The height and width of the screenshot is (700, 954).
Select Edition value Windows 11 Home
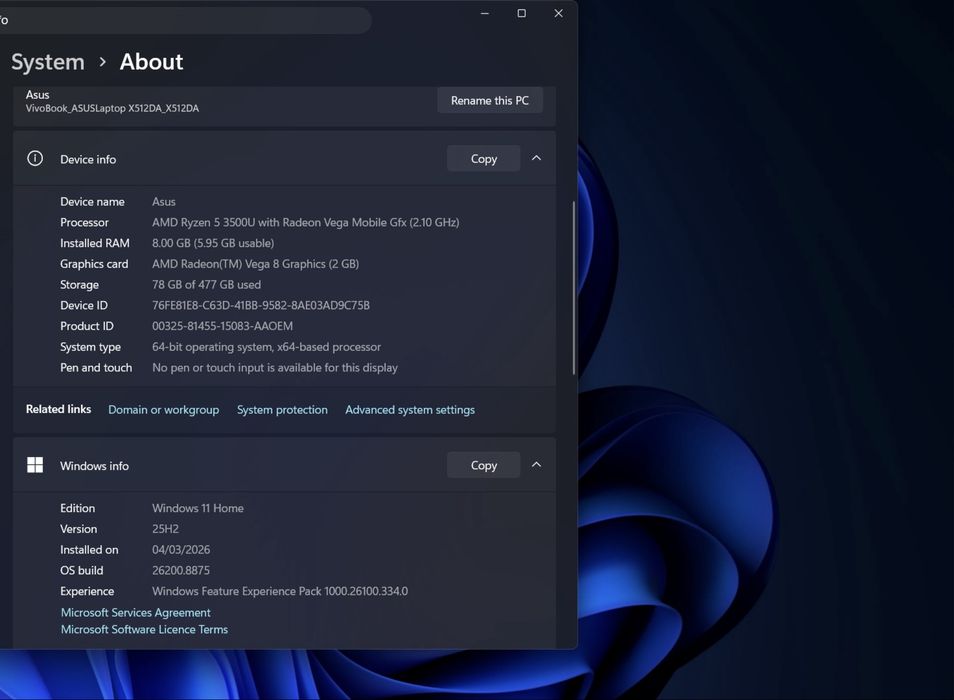(x=198, y=508)
